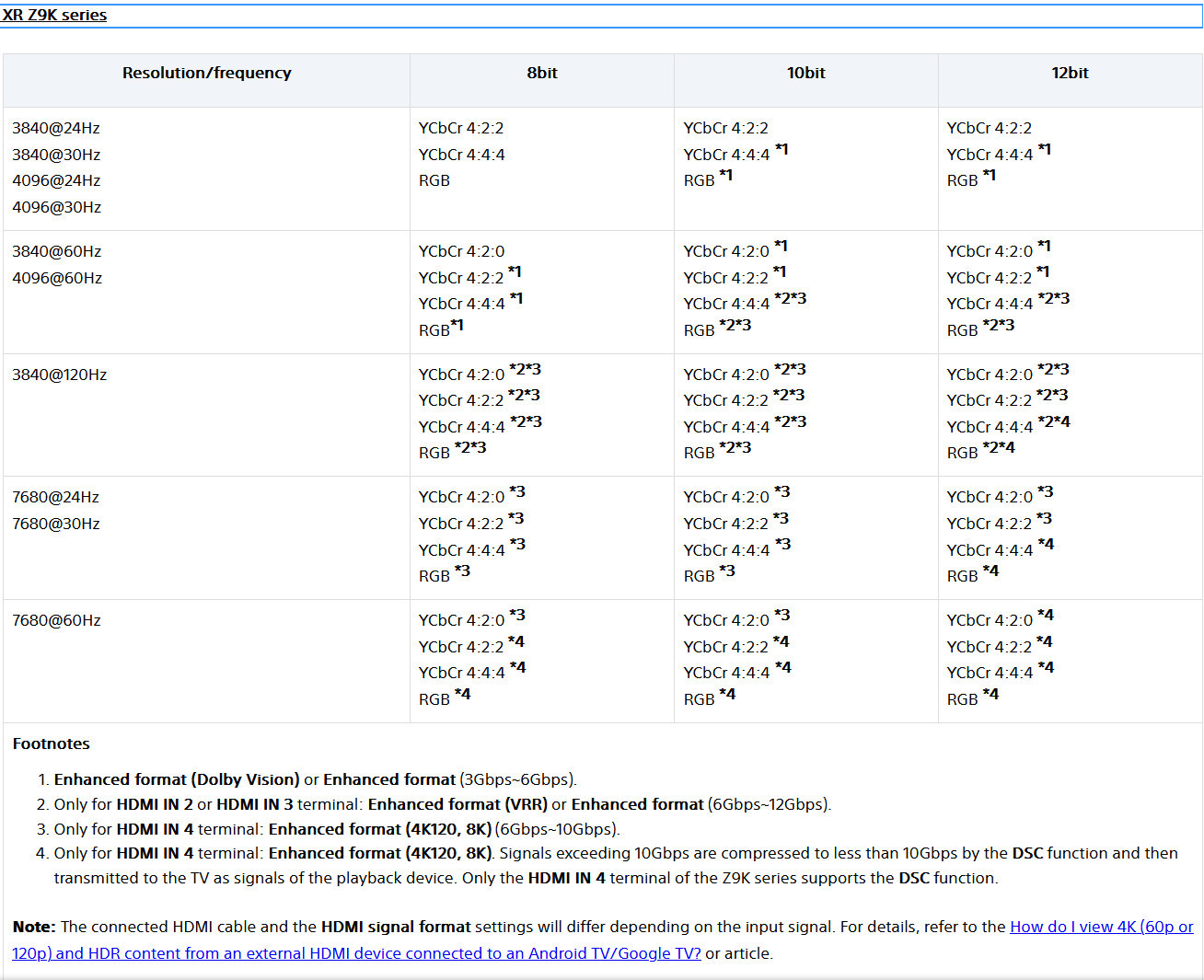1204x980 pixels.
Task: Click the 'Enhanced format (Dolby Vision)' footnote text
Action: click(177, 779)
